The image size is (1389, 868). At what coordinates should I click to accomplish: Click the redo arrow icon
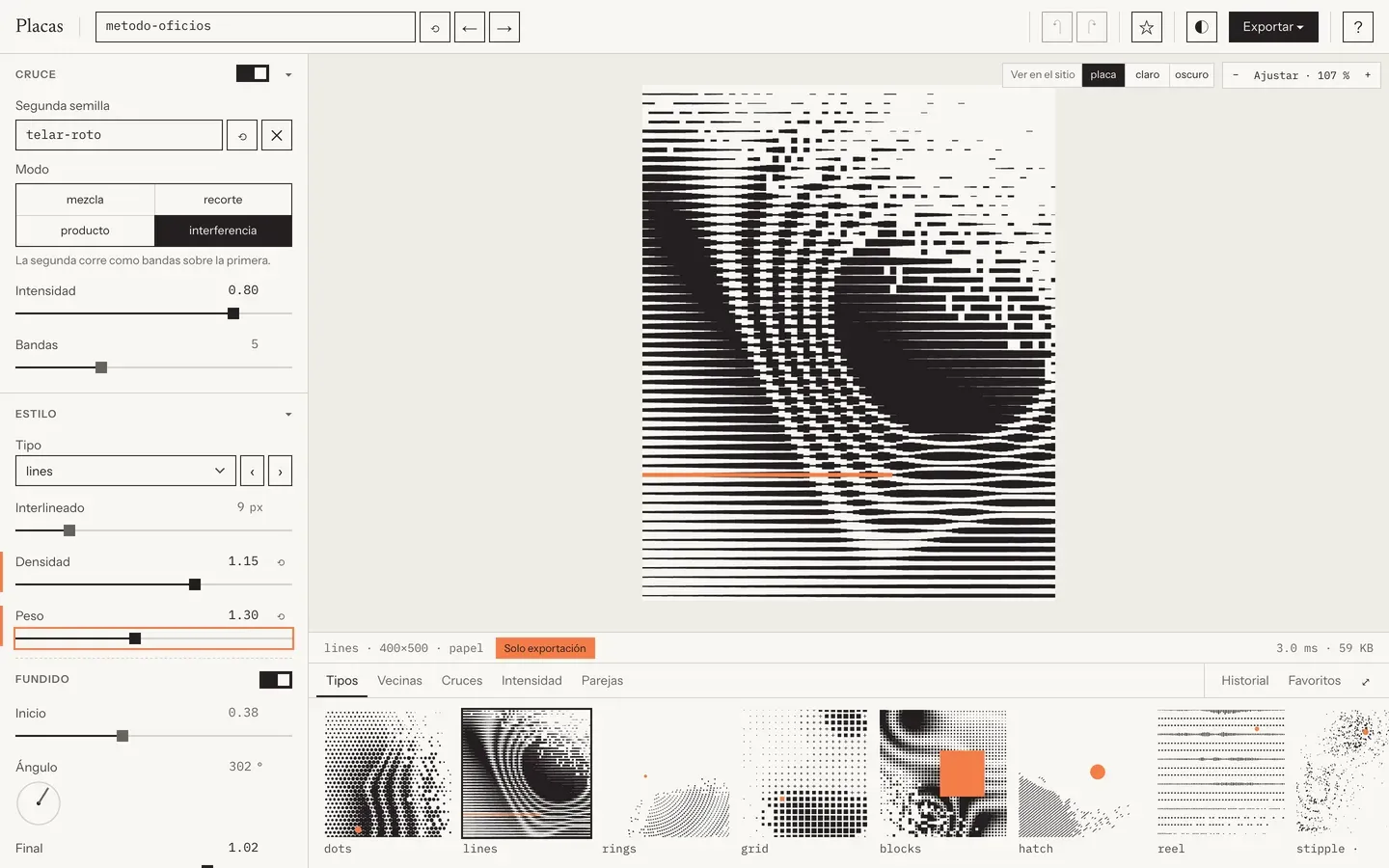[x=1092, y=27]
